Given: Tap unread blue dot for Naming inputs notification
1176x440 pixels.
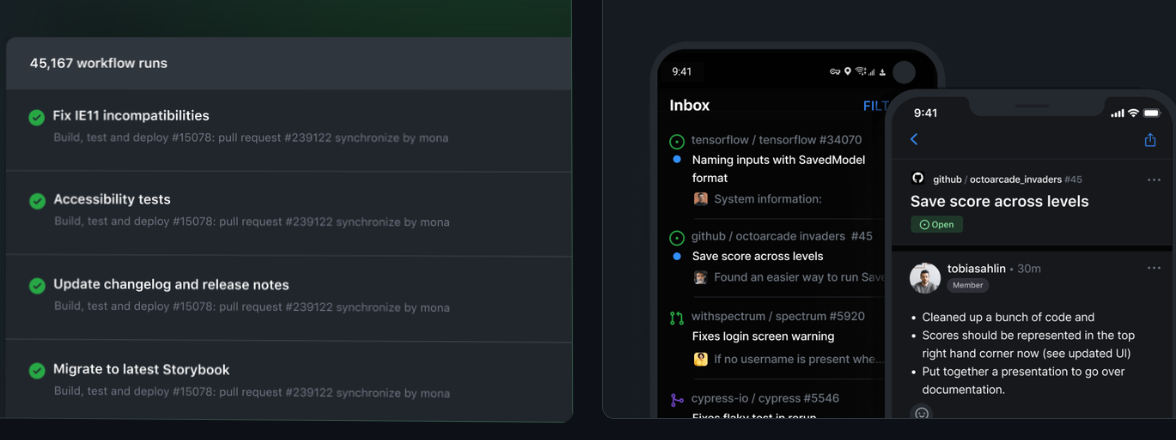Looking at the screenshot, I should tap(676, 160).
